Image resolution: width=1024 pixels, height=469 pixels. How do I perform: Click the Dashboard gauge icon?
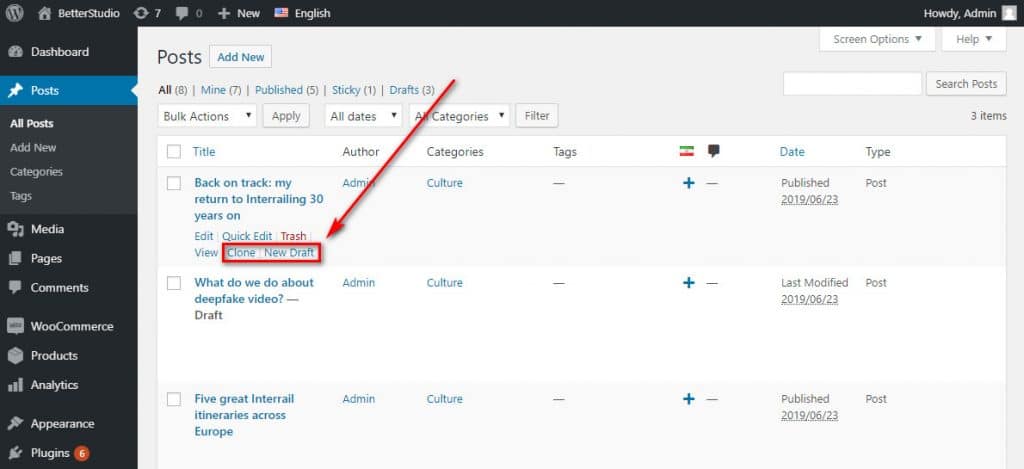(x=16, y=52)
